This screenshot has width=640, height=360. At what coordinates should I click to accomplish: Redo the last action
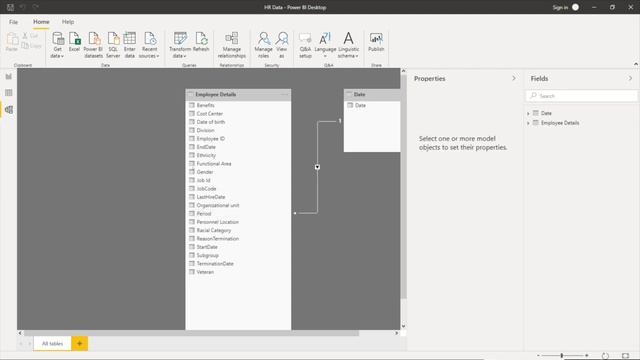[x=36, y=7]
